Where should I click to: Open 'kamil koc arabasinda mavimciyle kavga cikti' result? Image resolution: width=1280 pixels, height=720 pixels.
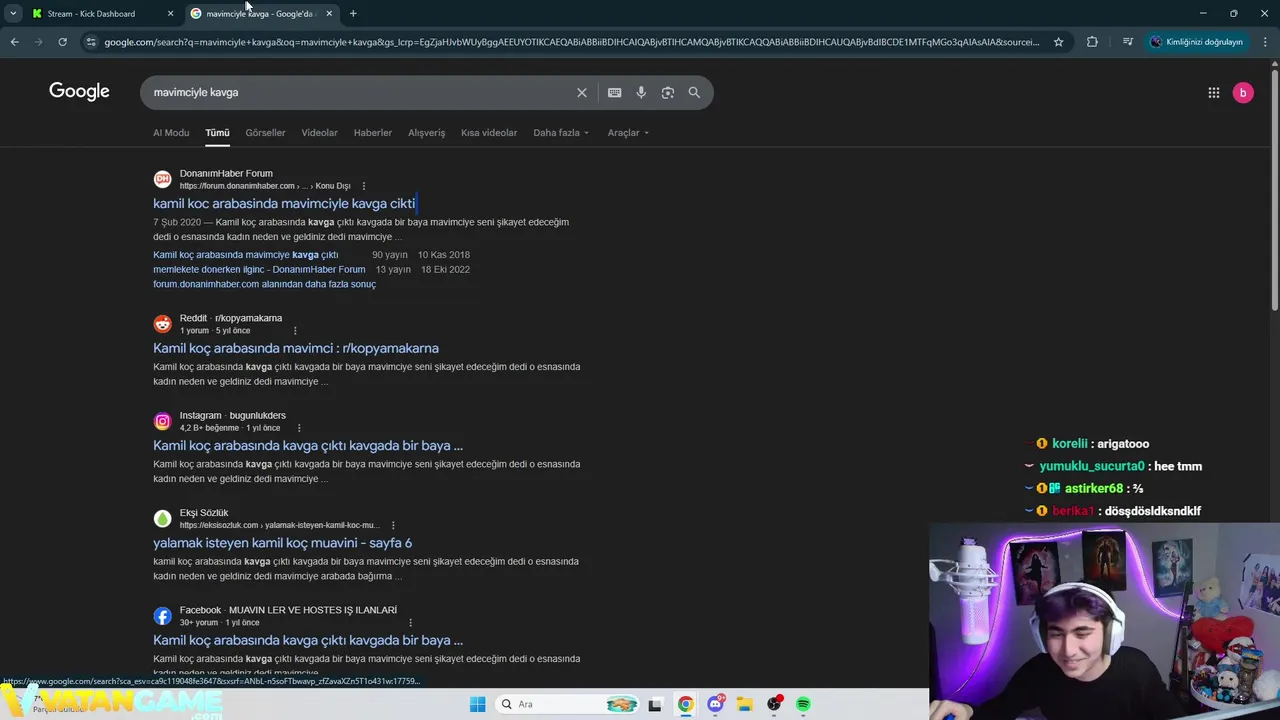coord(284,203)
